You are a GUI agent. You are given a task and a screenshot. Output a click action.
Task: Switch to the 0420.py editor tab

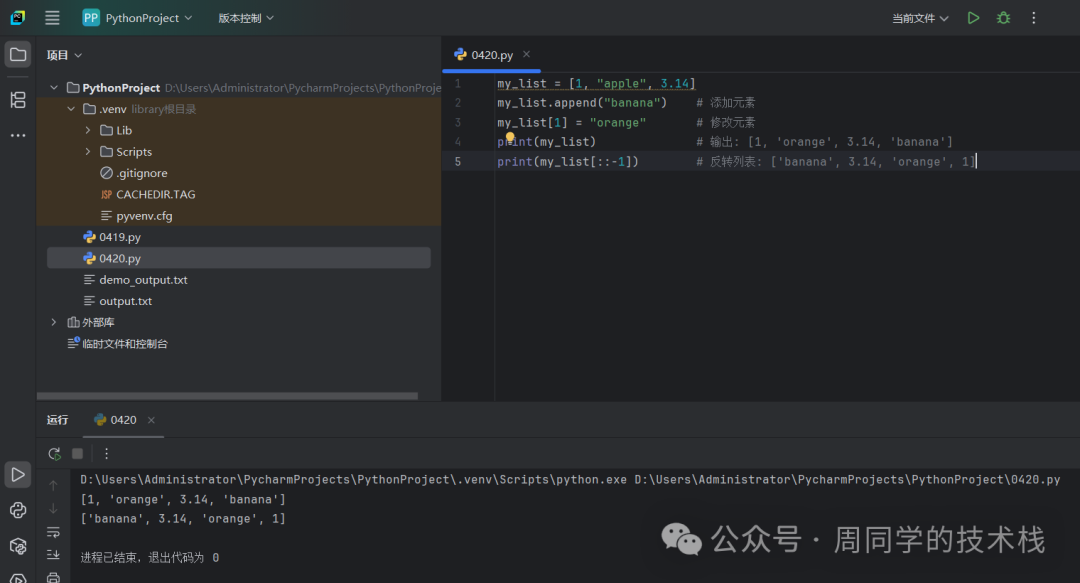[490, 55]
